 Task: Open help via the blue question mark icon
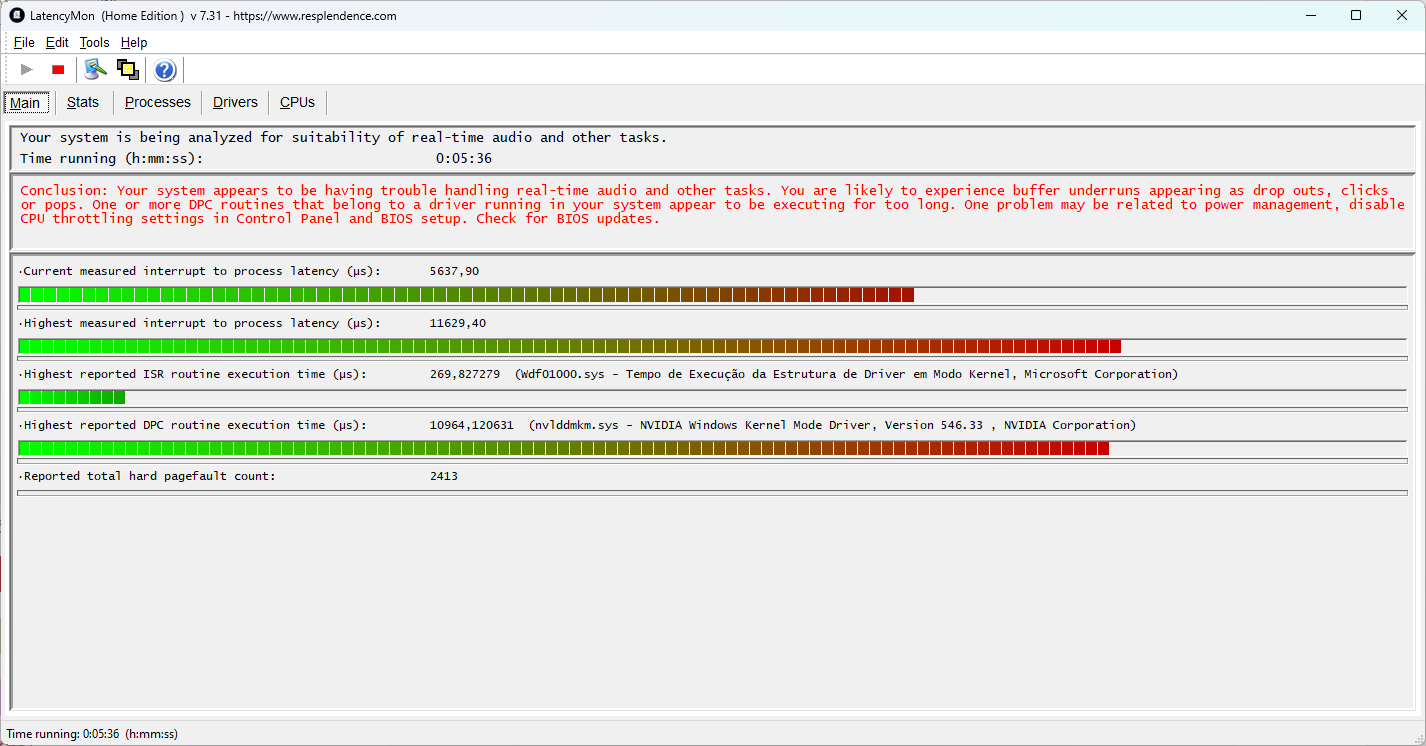click(165, 70)
